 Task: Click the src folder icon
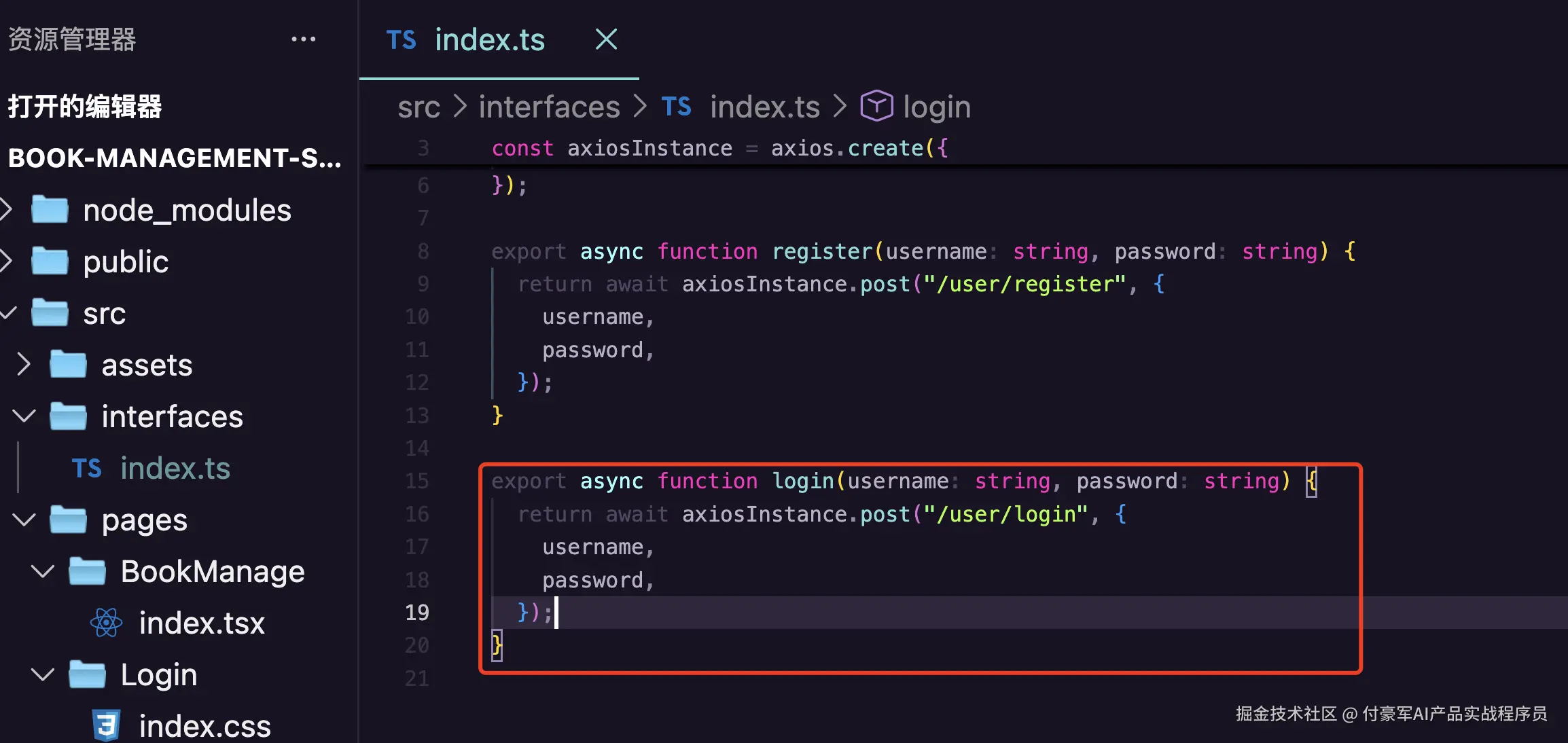pyautogui.click(x=50, y=312)
